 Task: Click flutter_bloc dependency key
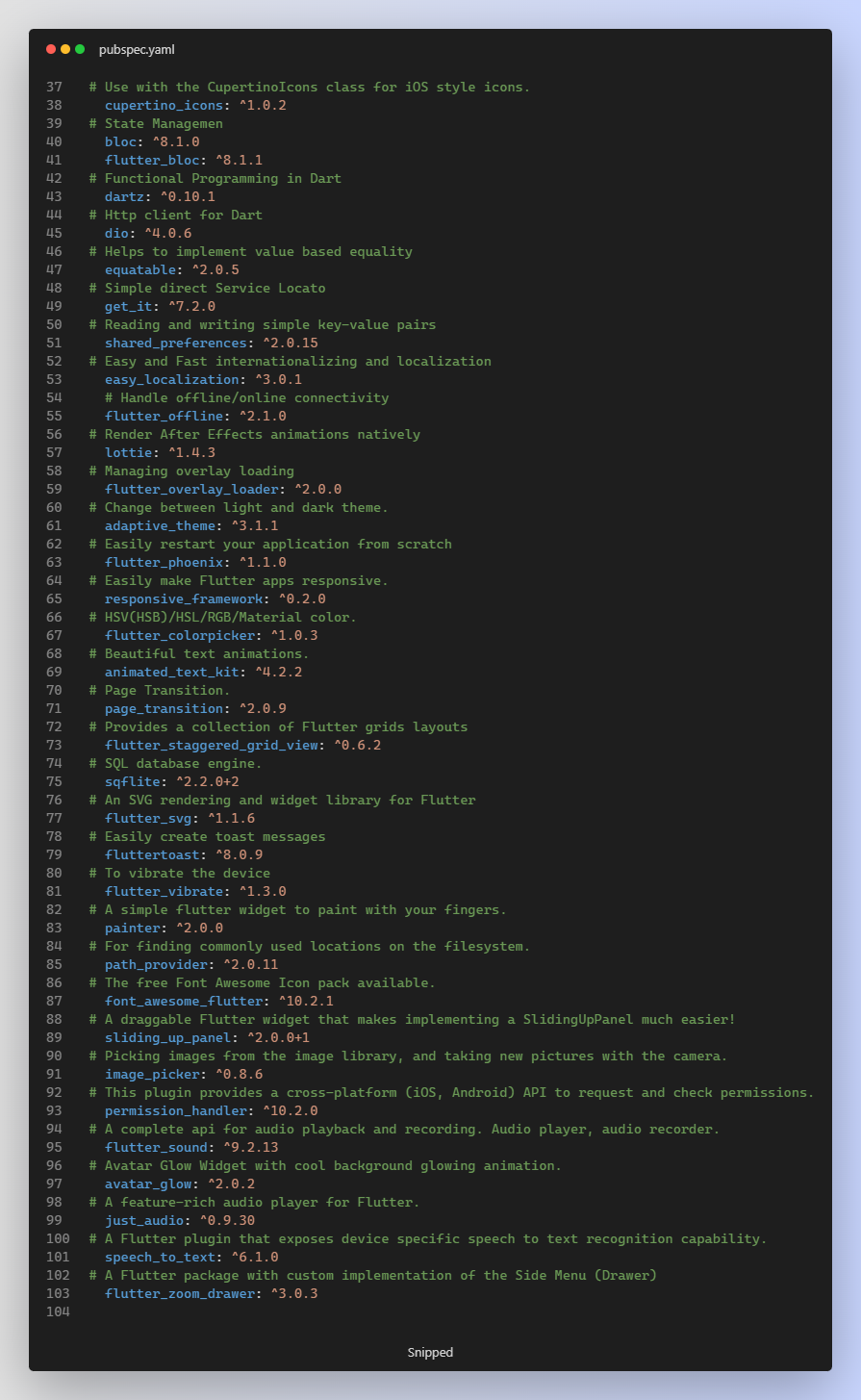point(152,160)
